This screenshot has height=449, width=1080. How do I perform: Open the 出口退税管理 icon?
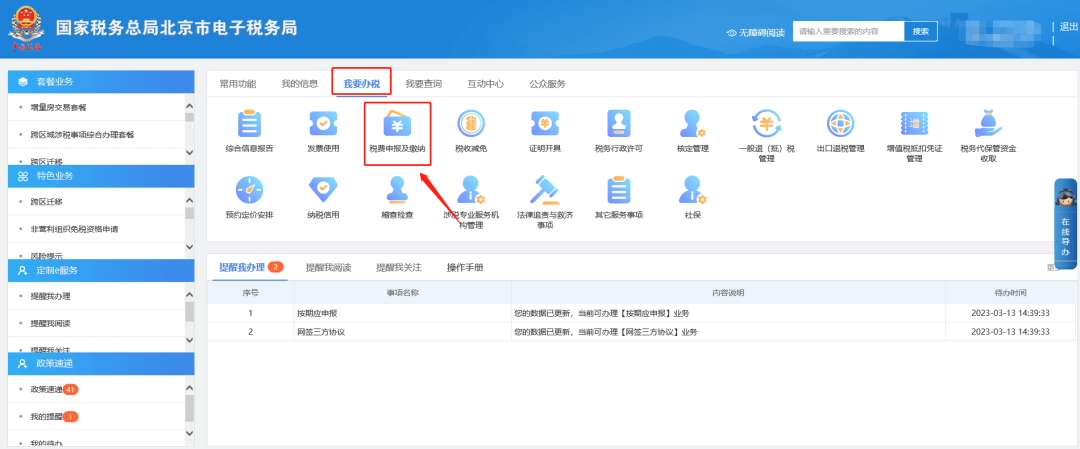click(840, 125)
